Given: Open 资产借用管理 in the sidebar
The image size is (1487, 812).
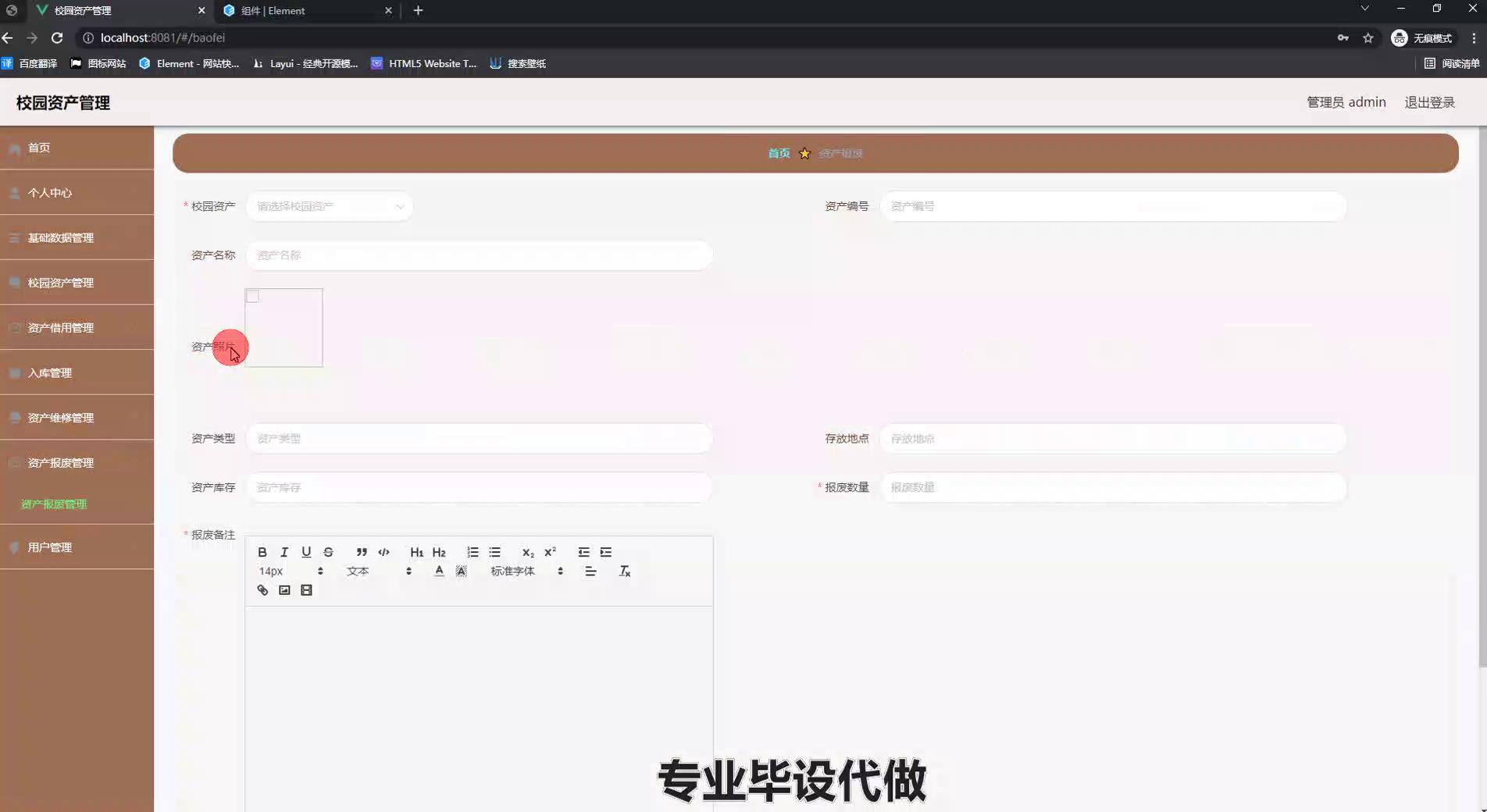Looking at the screenshot, I should pyautogui.click(x=61, y=328).
